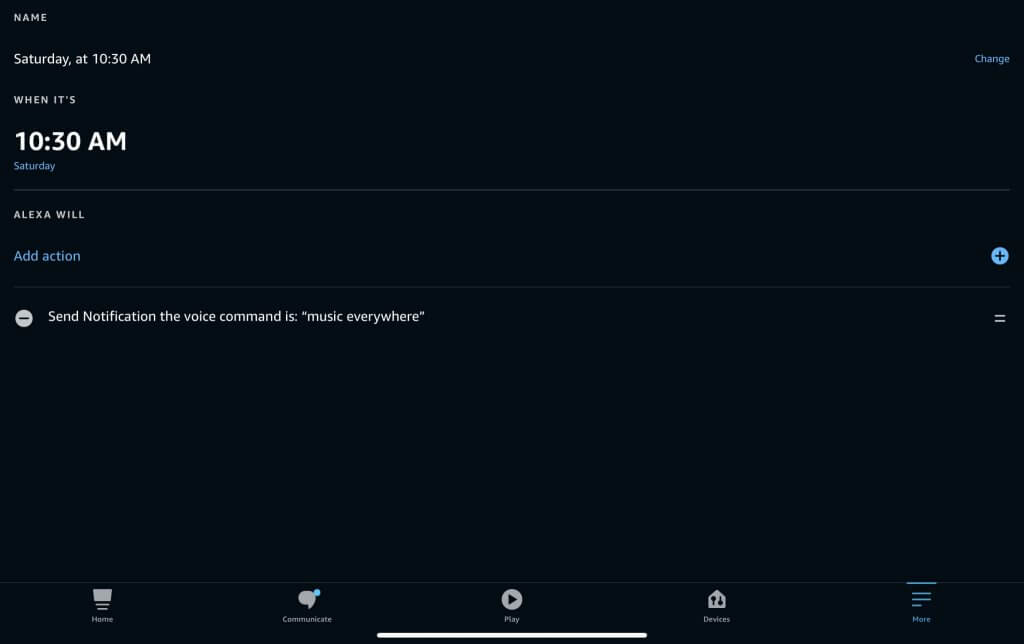
Task: Switch to the Play tab label
Action: (x=511, y=619)
